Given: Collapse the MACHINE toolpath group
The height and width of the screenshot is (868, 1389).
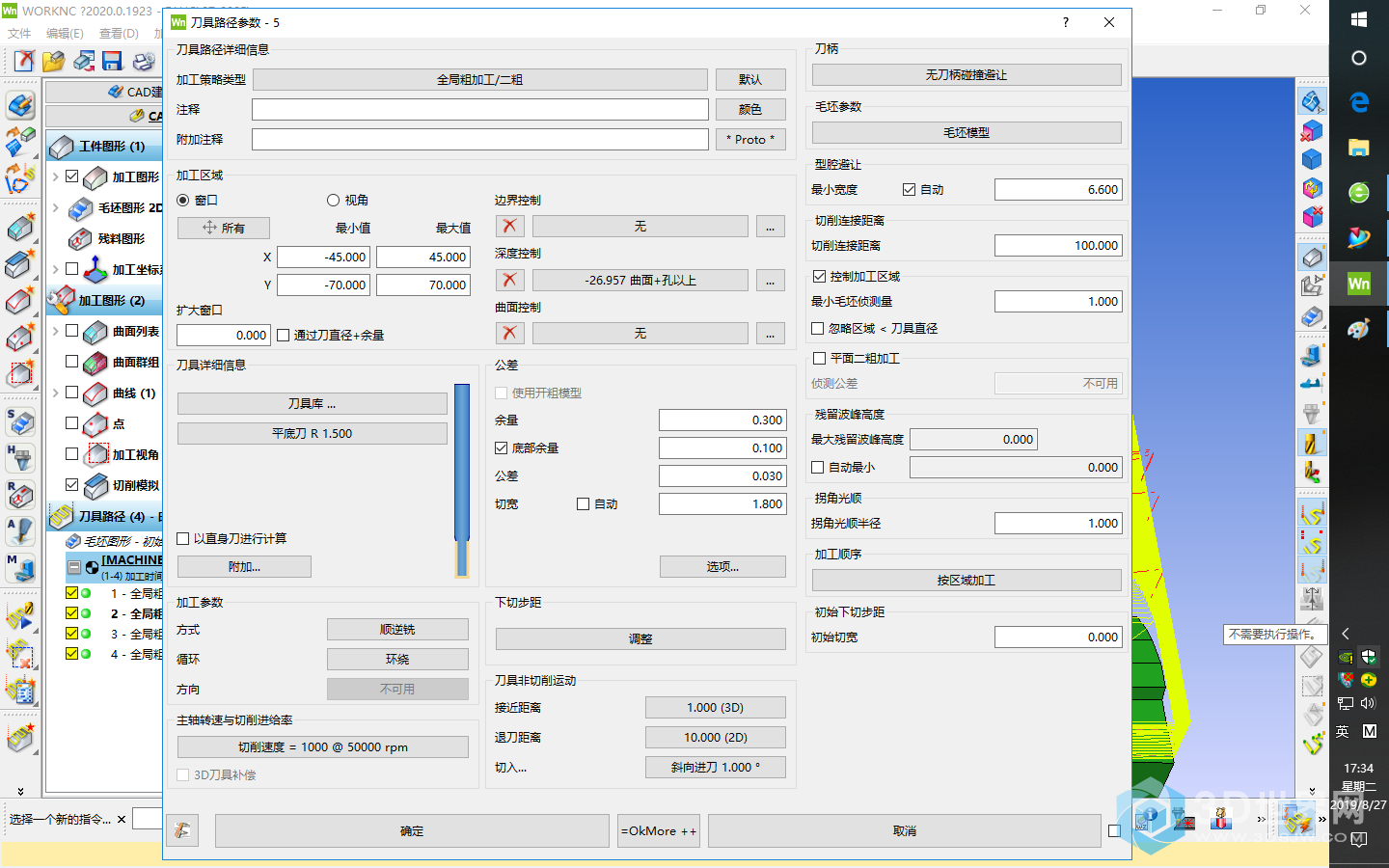Looking at the screenshot, I should click(74, 567).
